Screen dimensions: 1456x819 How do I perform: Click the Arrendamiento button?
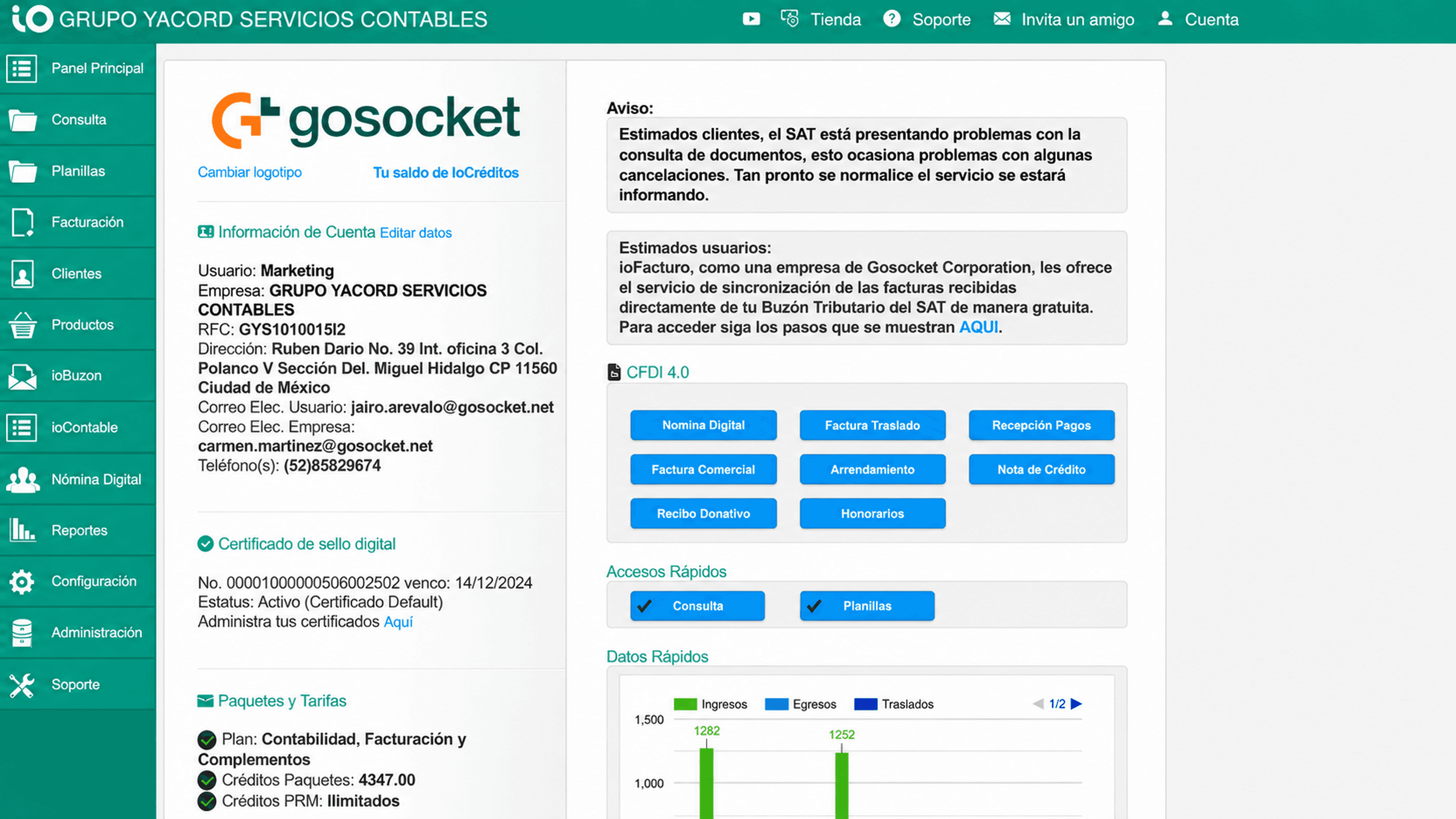872,469
